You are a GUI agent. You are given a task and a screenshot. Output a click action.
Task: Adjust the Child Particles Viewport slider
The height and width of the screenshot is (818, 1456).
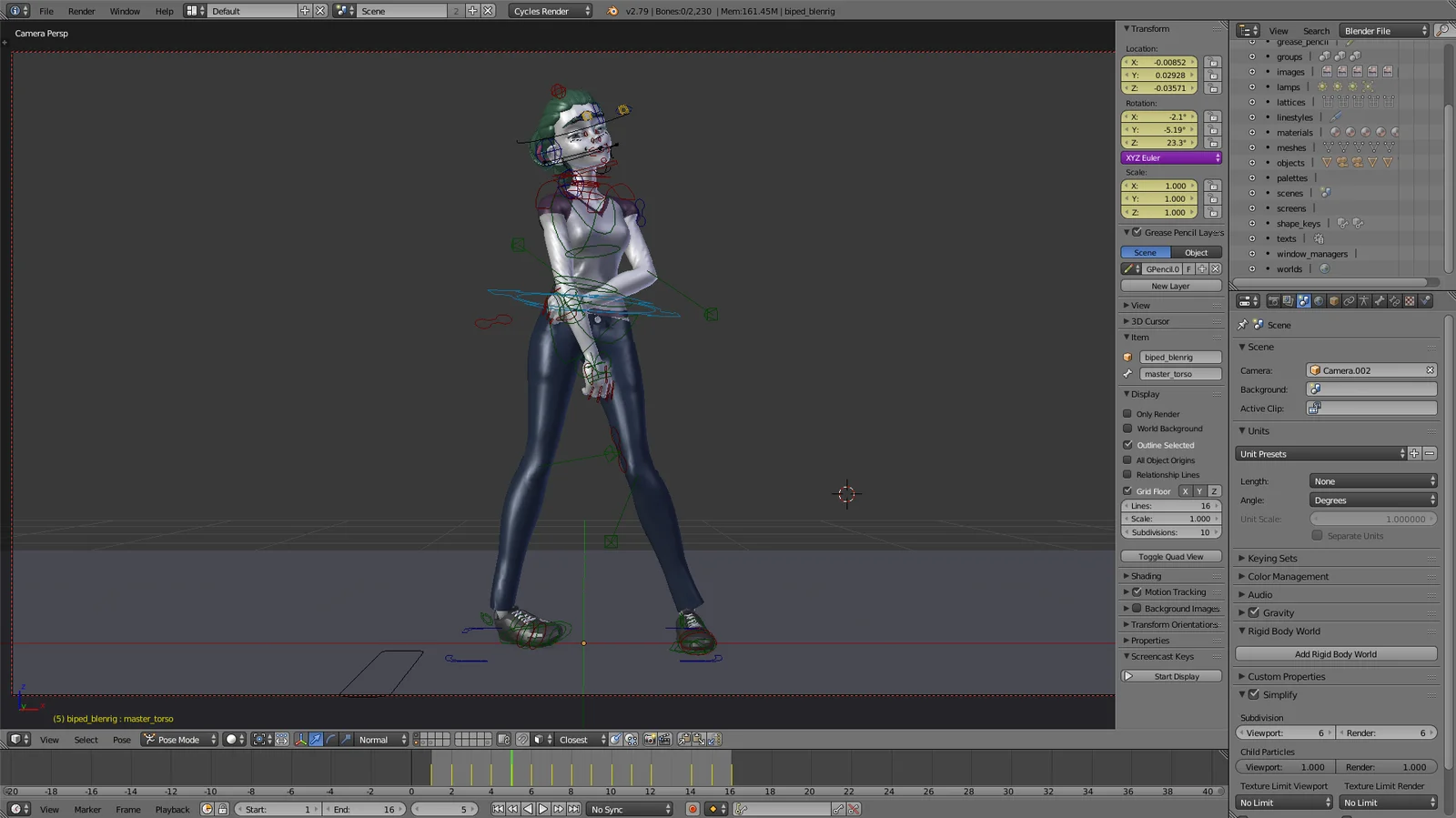tap(1286, 767)
